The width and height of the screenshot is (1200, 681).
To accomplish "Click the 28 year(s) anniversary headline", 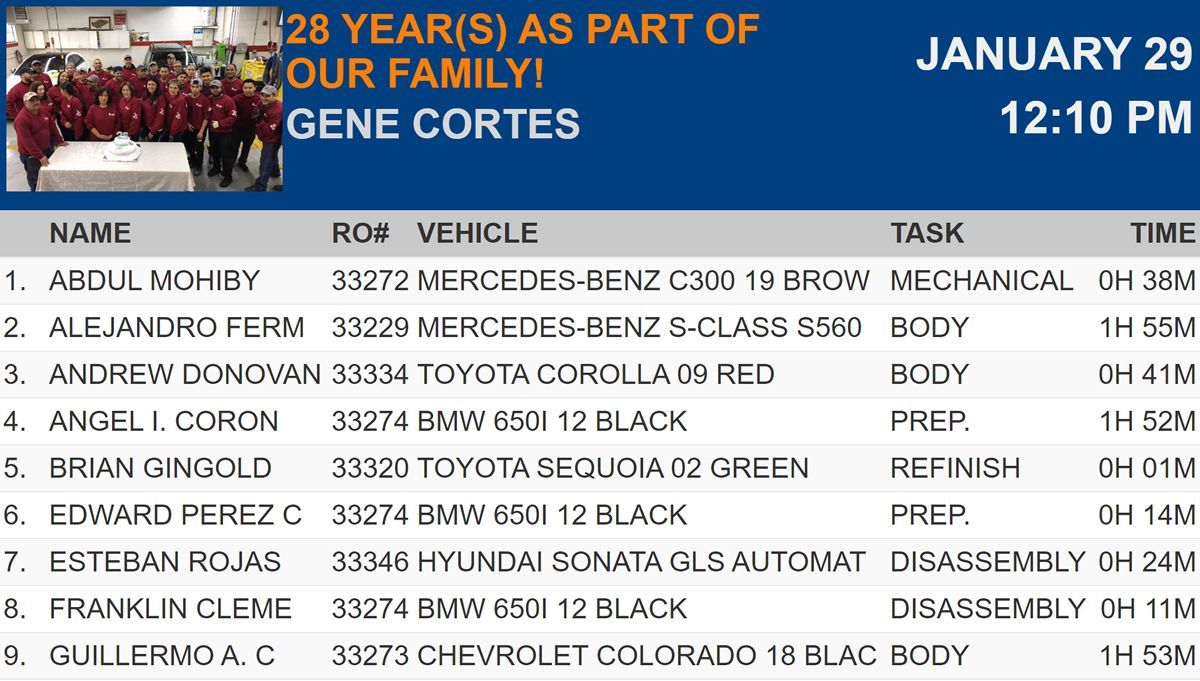I will click(522, 50).
